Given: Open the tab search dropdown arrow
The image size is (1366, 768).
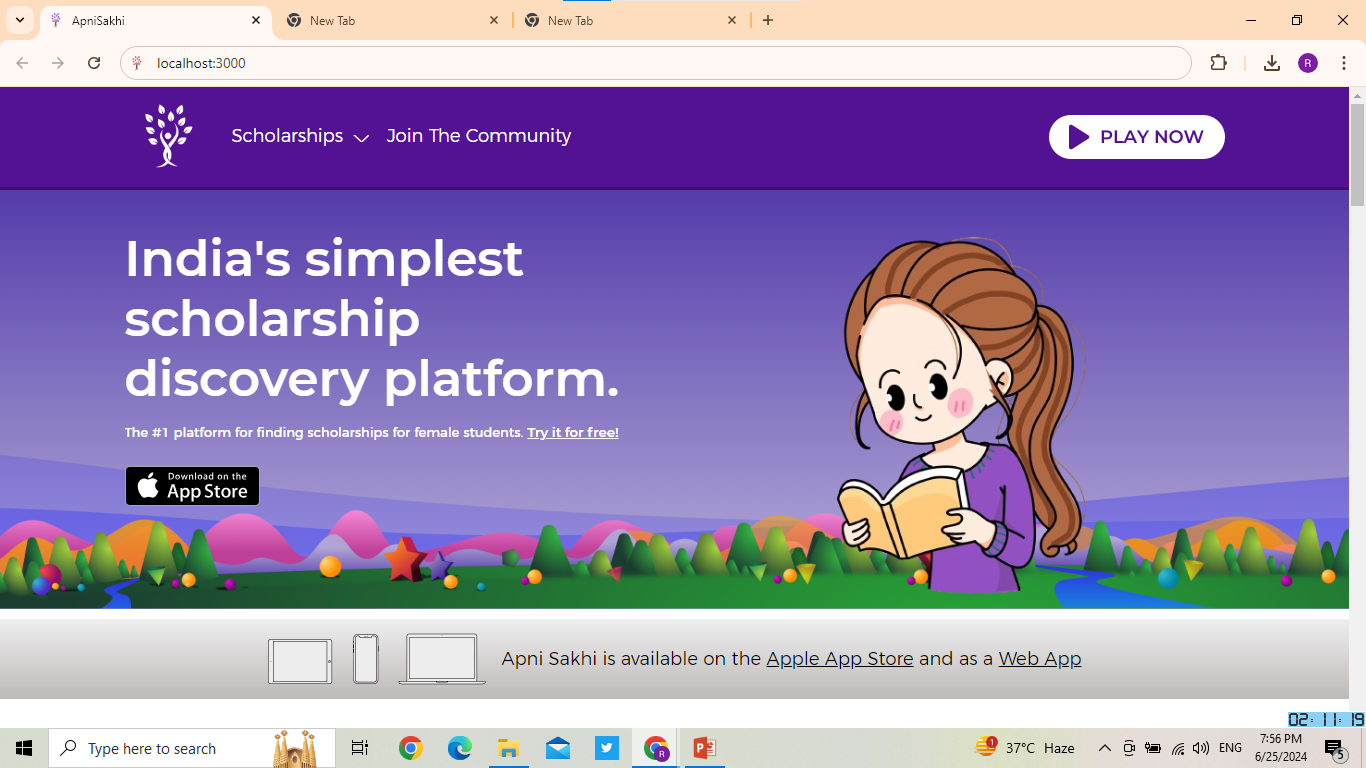Looking at the screenshot, I should pos(19,20).
